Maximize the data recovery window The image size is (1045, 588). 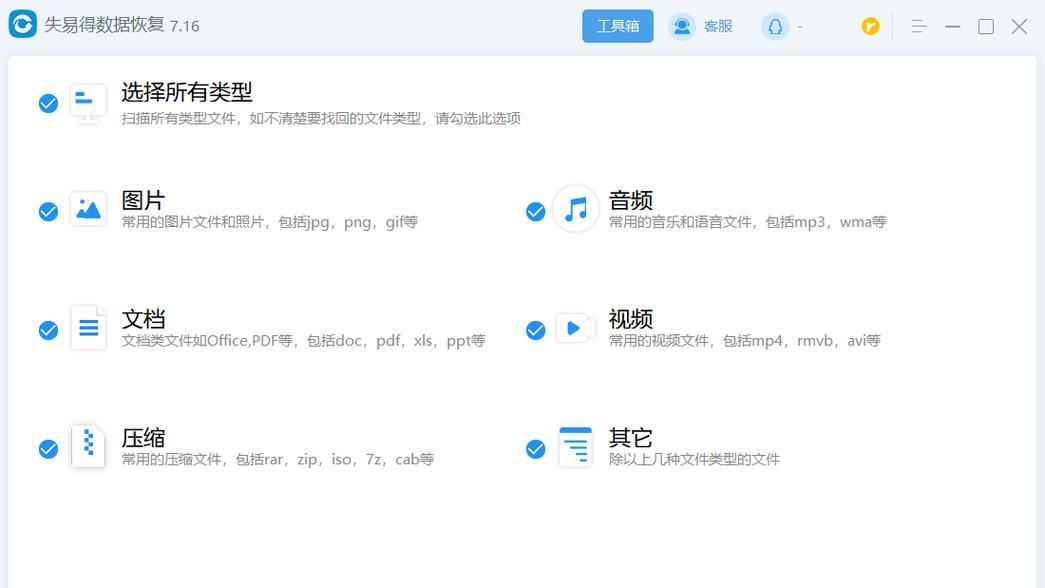click(986, 26)
